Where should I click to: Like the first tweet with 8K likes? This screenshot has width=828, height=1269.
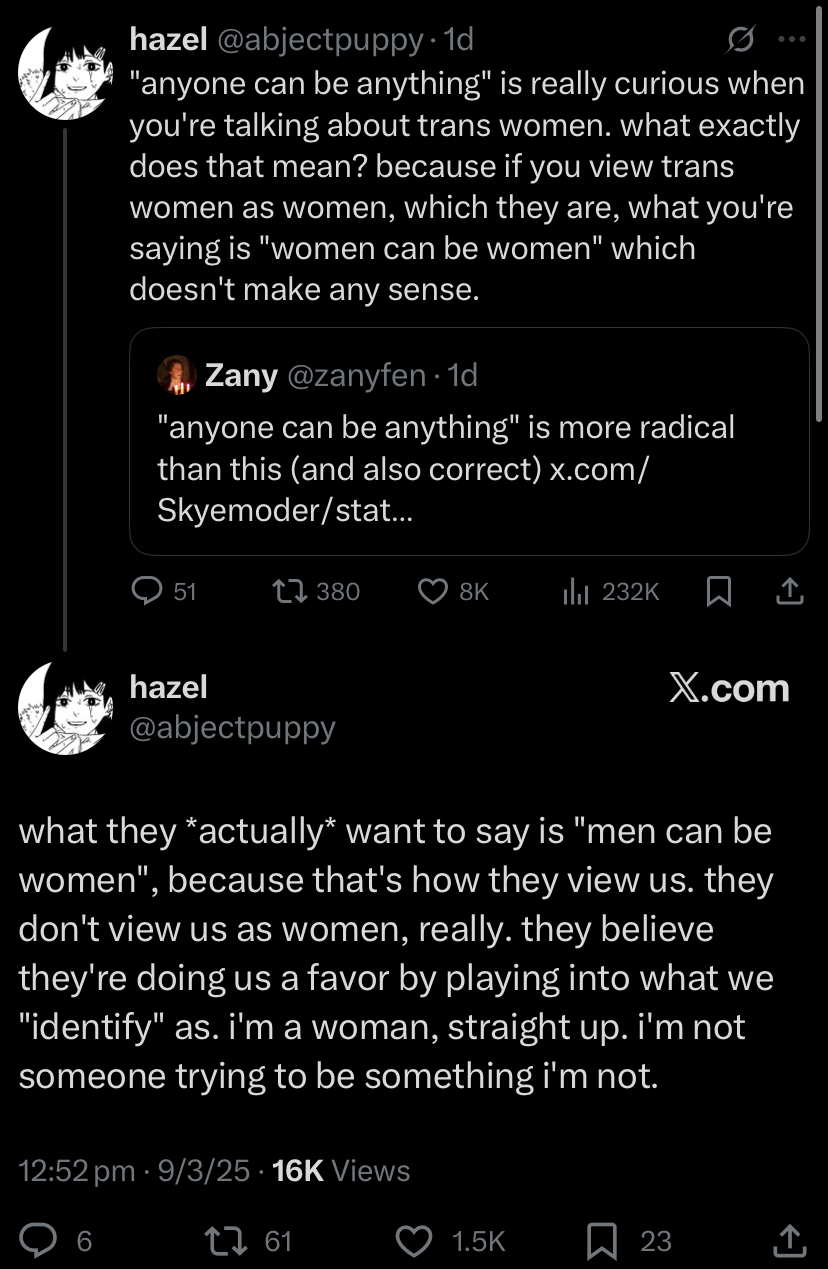pos(432,592)
